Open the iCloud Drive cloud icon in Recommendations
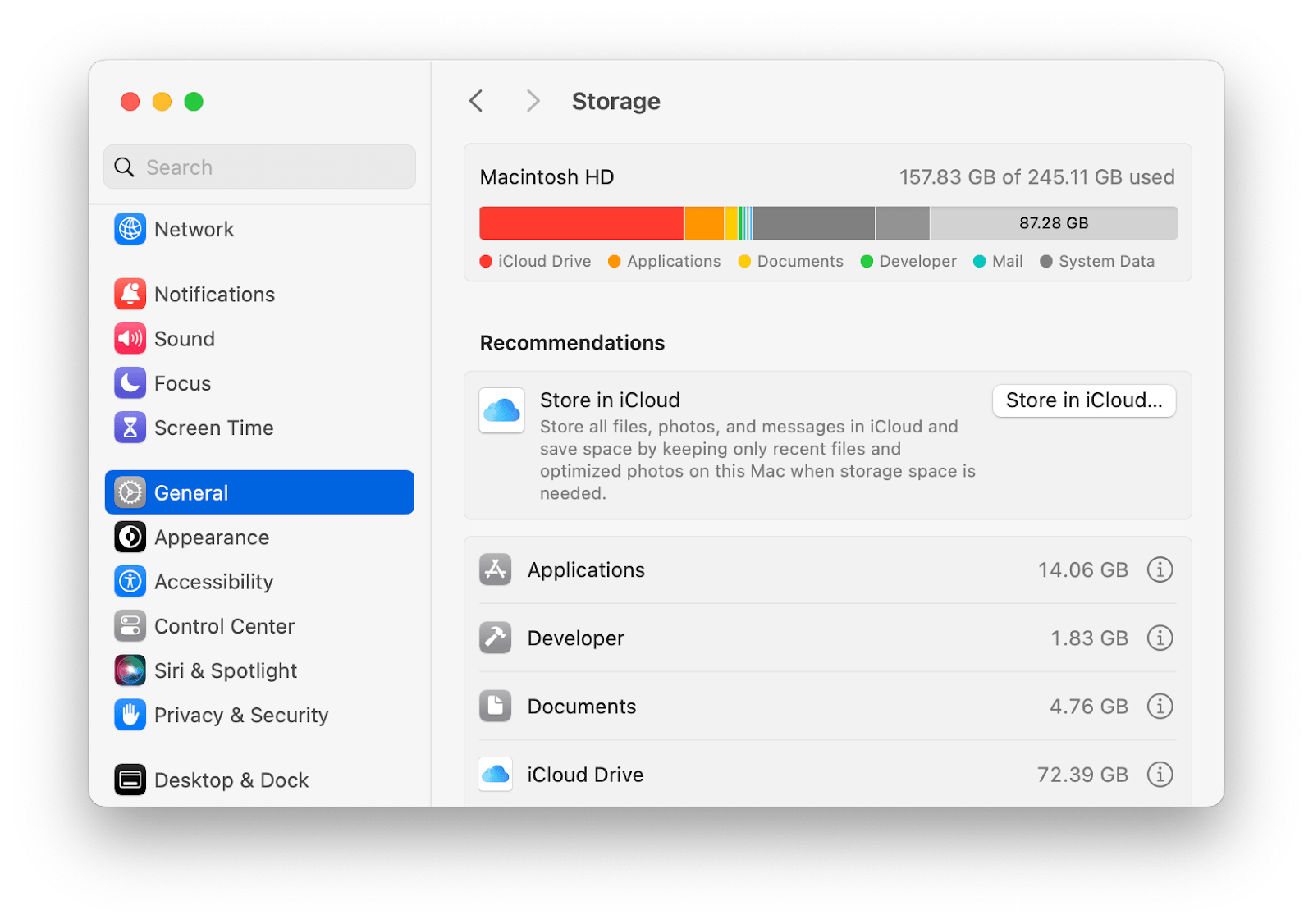Image resolution: width=1313 pixels, height=924 pixels. pos(501,410)
